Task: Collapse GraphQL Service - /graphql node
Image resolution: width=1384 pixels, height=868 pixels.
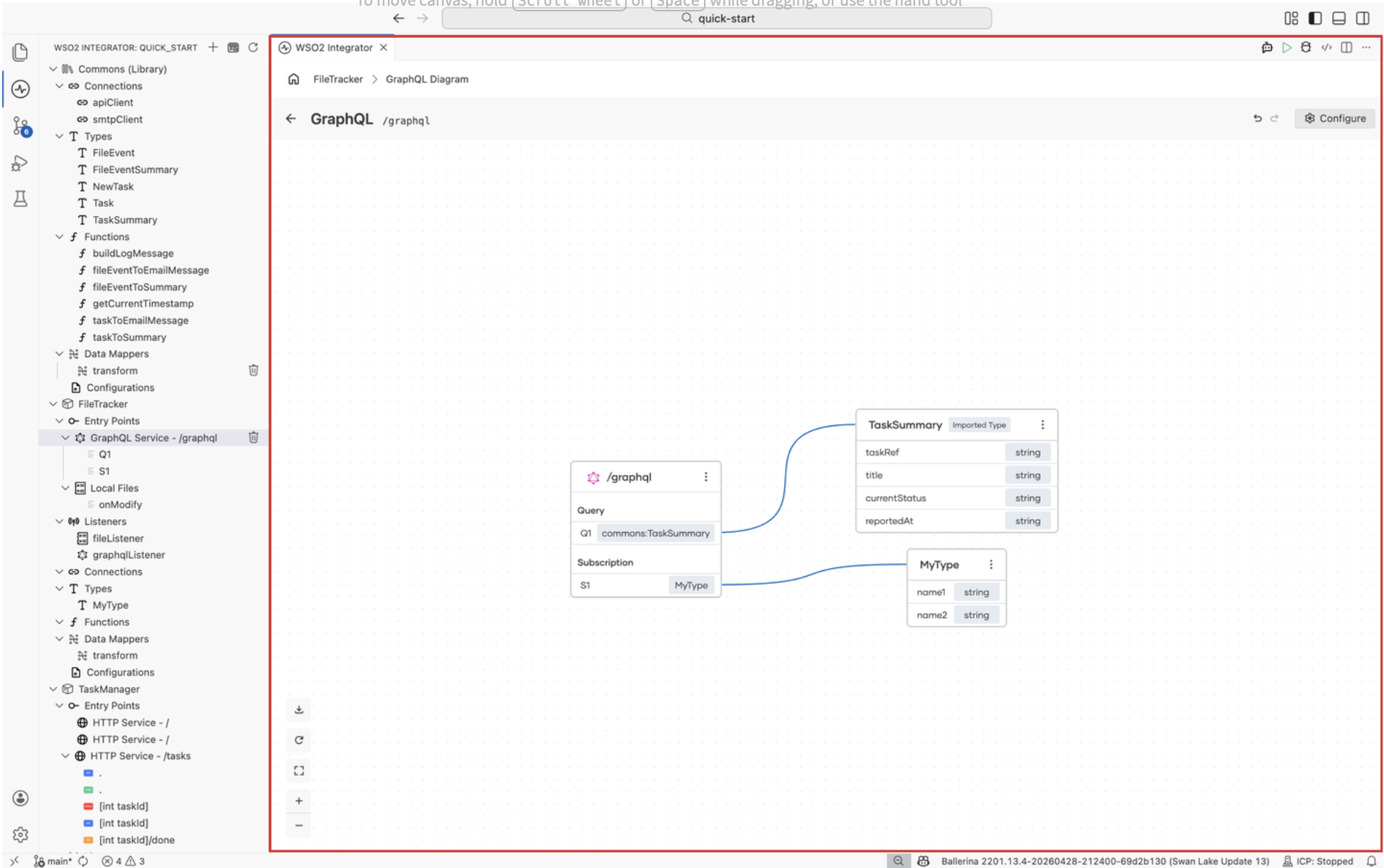Action: [65, 438]
